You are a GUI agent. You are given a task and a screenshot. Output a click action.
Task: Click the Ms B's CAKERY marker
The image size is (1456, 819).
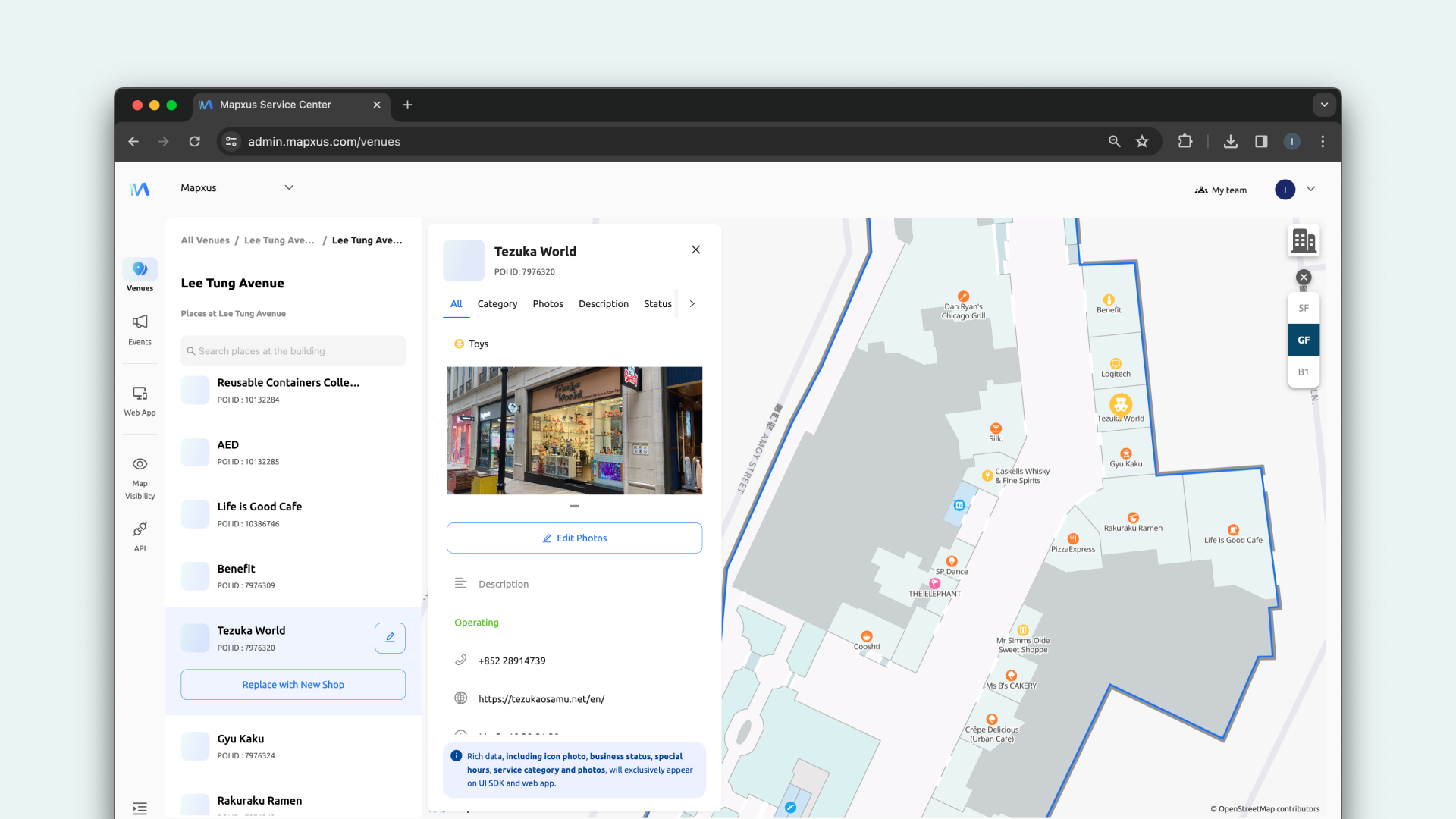coord(1011,676)
